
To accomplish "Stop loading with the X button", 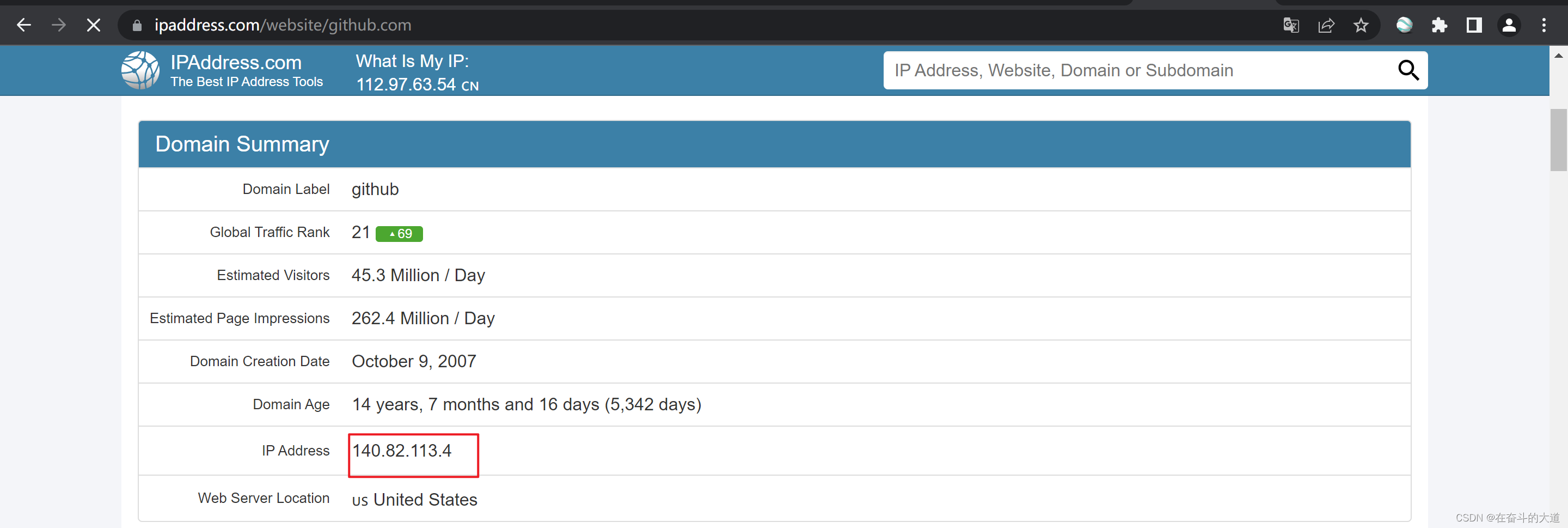I will (93, 25).
